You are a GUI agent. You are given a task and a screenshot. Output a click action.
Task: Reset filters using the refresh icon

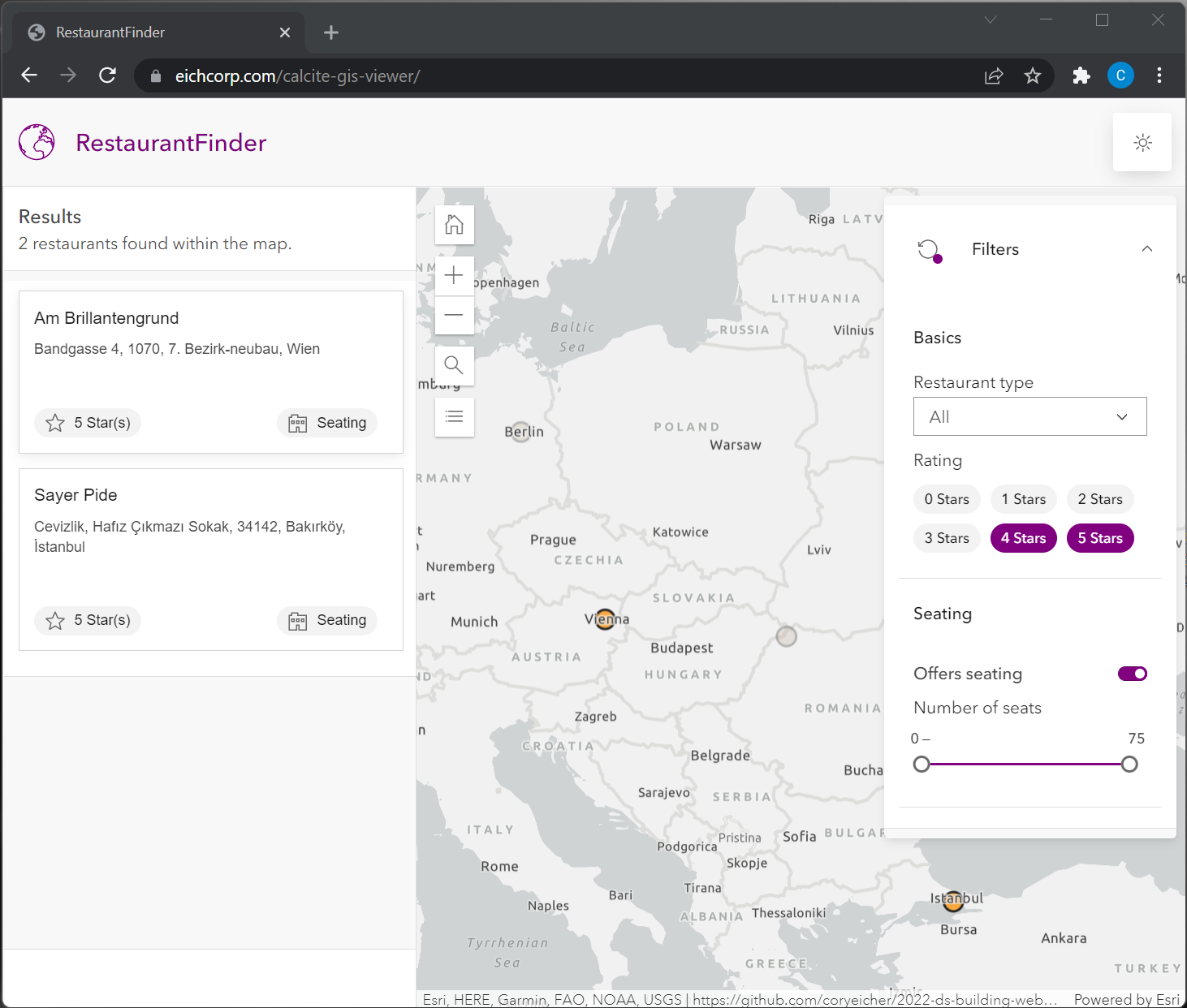(929, 249)
